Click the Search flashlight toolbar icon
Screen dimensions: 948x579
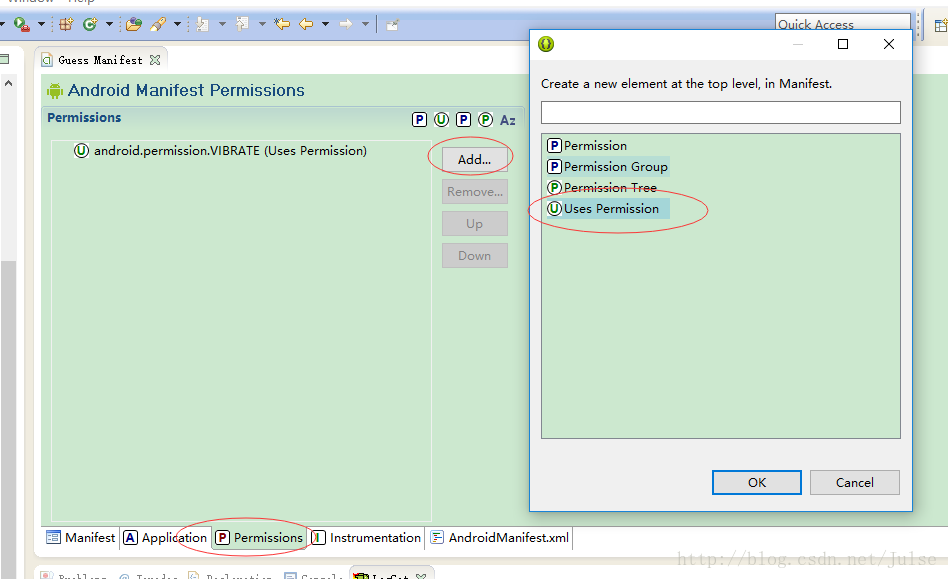click(158, 24)
